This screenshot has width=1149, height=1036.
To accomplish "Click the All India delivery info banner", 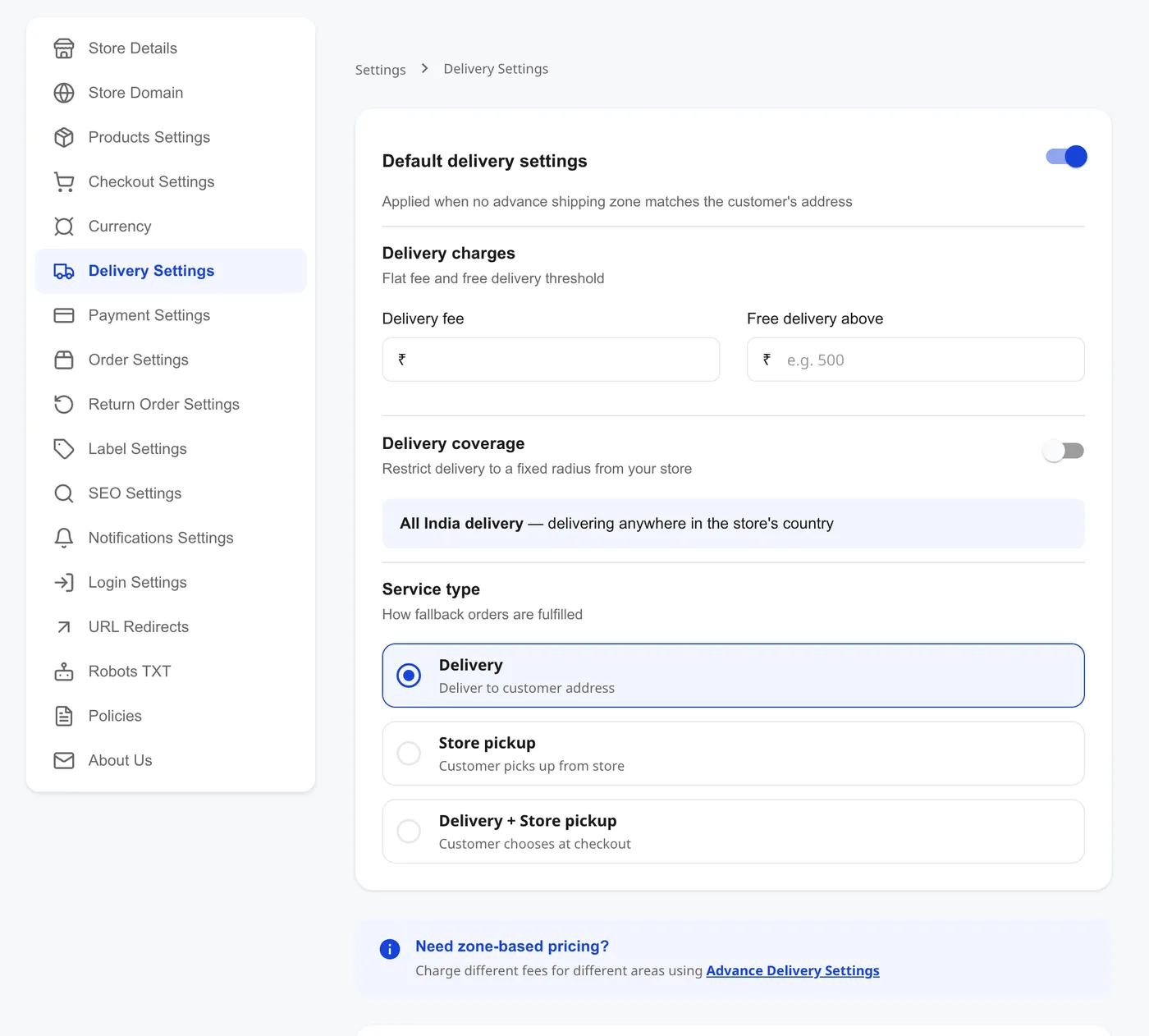I will coord(734,524).
